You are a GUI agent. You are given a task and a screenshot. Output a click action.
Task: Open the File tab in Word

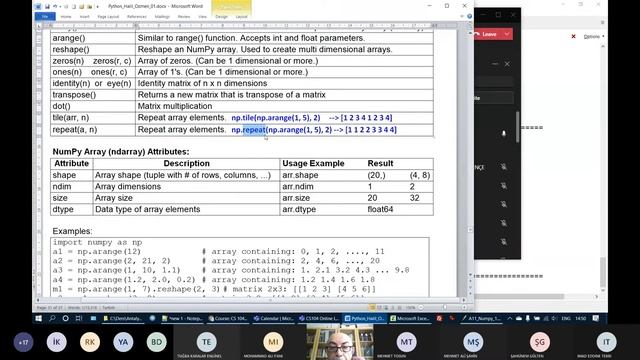click(x=45, y=17)
